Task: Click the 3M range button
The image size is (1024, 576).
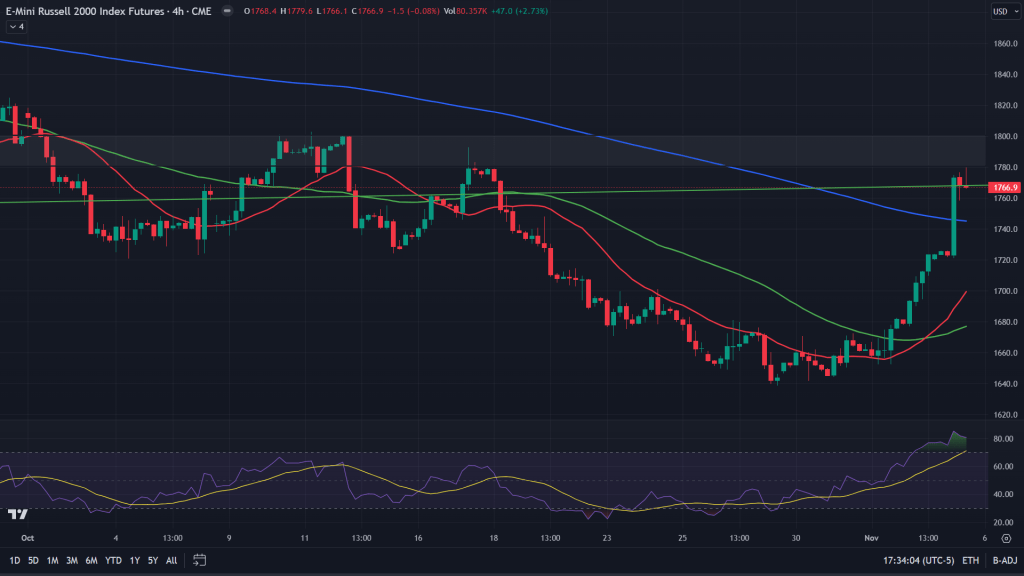Action: pyautogui.click(x=71, y=560)
